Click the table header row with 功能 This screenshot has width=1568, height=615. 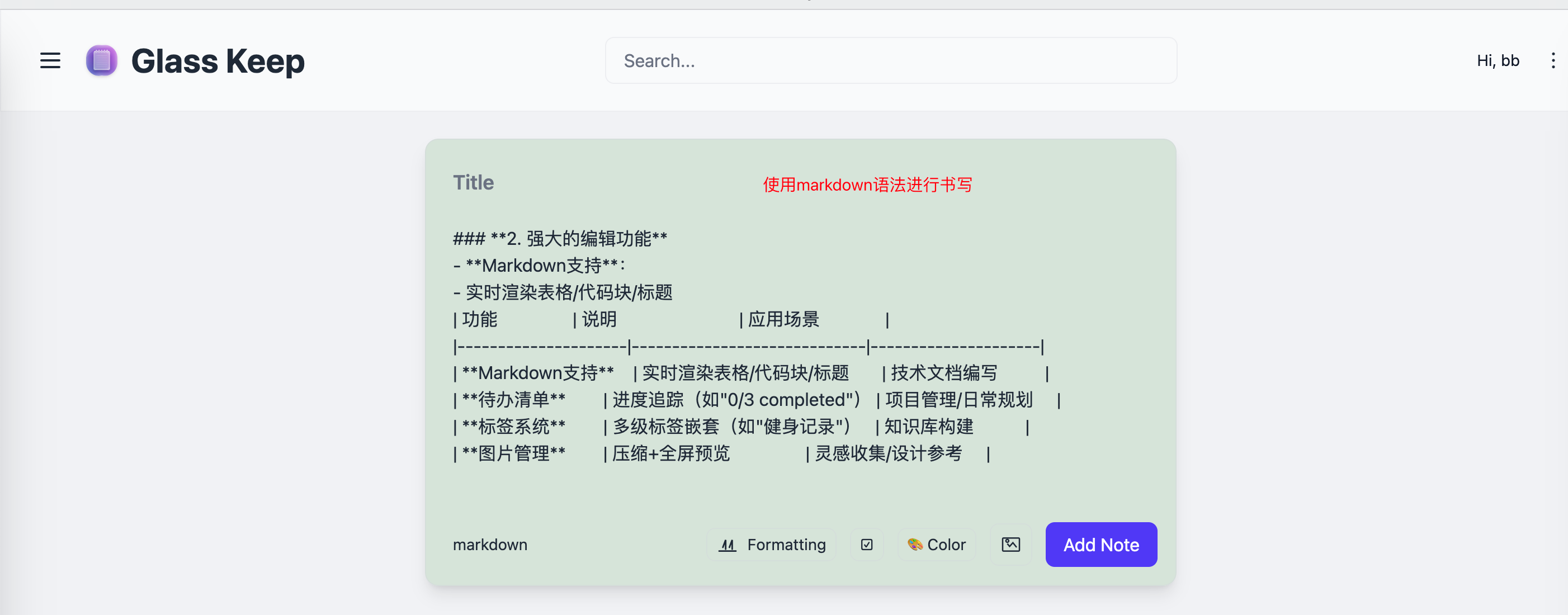coord(672,319)
